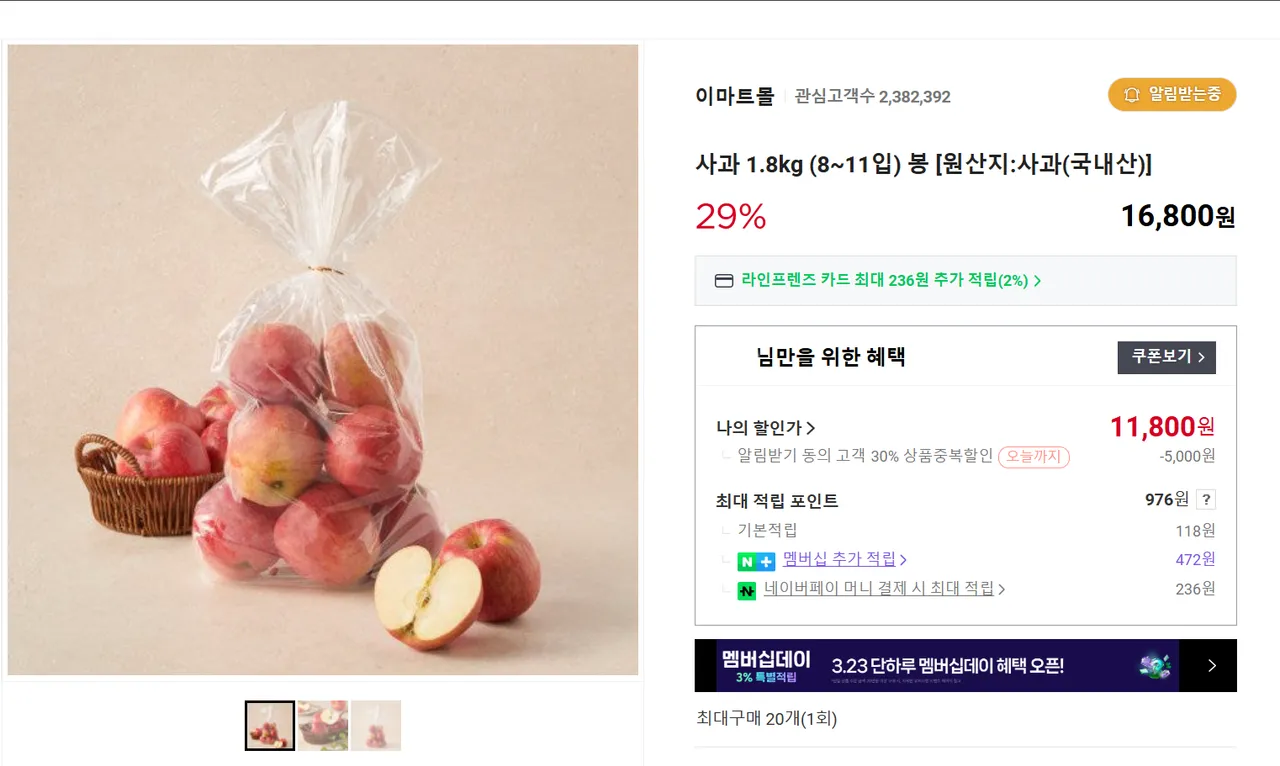Image resolution: width=1280 pixels, height=766 pixels.
Task: Click the card icon beside 라인프렌즈 카드
Action: (724, 281)
